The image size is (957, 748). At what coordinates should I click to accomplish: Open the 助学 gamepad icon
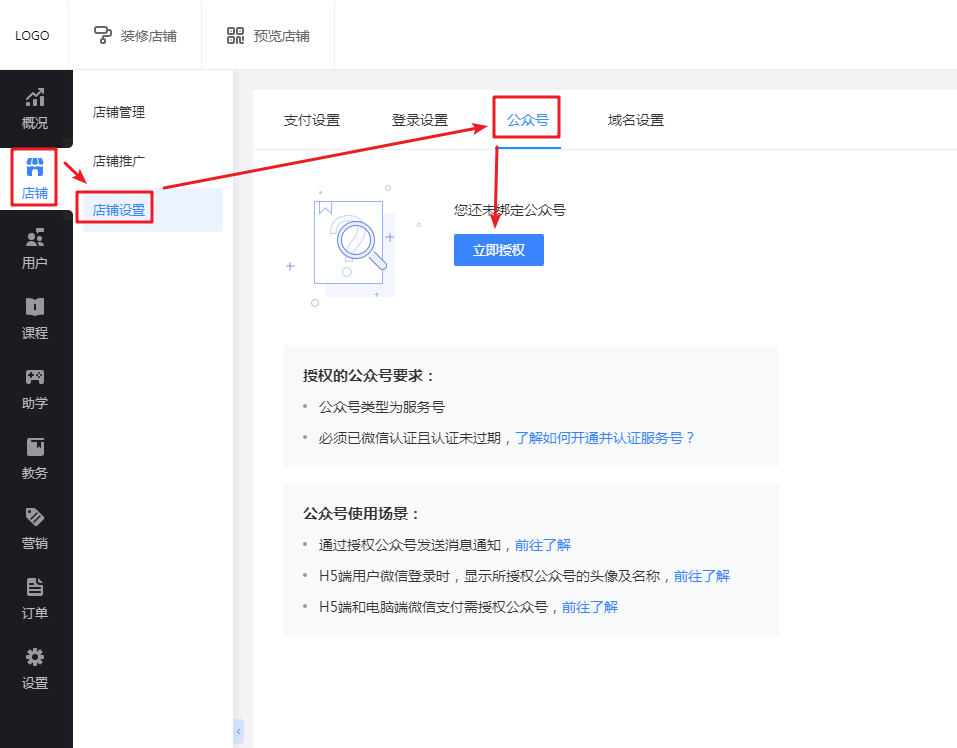click(35, 377)
